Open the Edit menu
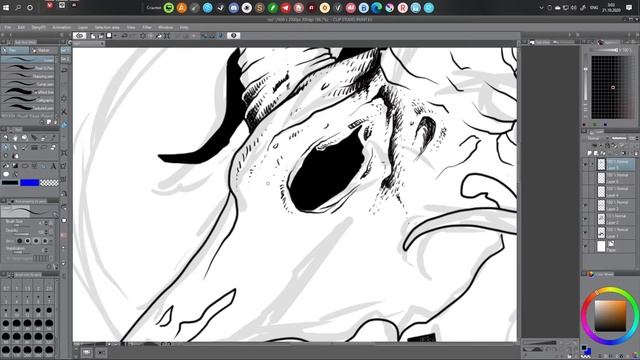 (21, 27)
